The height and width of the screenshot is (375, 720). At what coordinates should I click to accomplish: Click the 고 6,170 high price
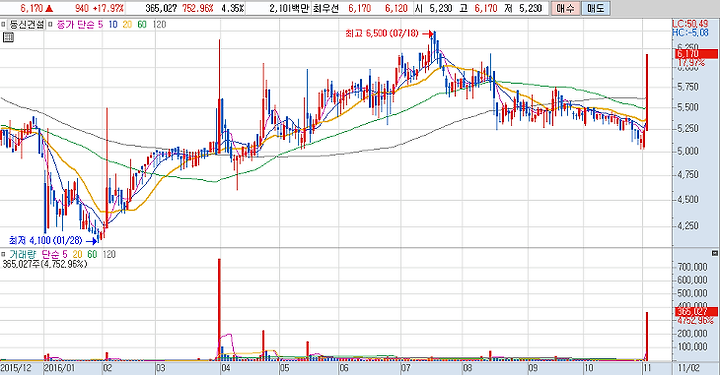pyautogui.click(x=478, y=8)
